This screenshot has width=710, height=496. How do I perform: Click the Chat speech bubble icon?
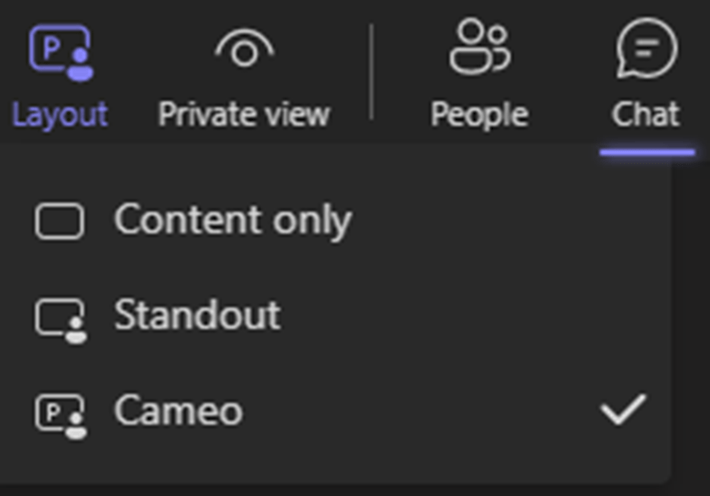tap(646, 48)
